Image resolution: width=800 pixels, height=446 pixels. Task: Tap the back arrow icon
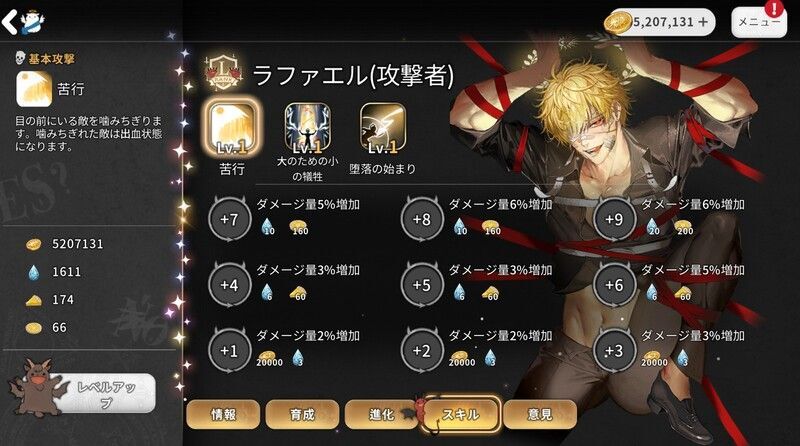click(x=10, y=22)
